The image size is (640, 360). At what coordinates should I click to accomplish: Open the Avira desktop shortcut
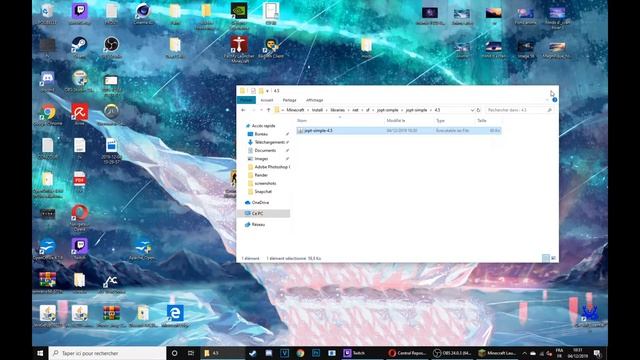pos(80,114)
